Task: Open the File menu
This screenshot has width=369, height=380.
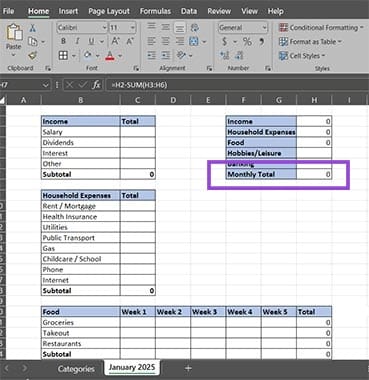Action: [8, 11]
